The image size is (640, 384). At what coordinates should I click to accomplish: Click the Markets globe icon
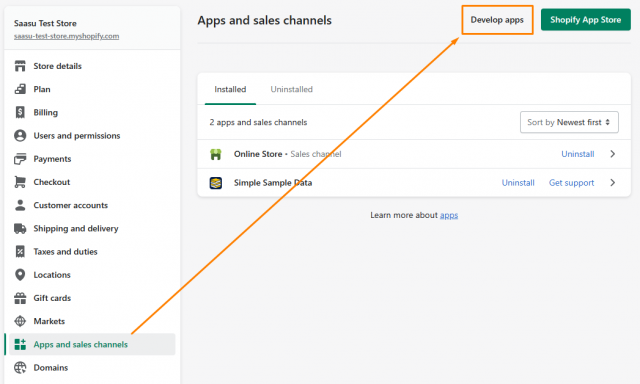[x=20, y=321]
